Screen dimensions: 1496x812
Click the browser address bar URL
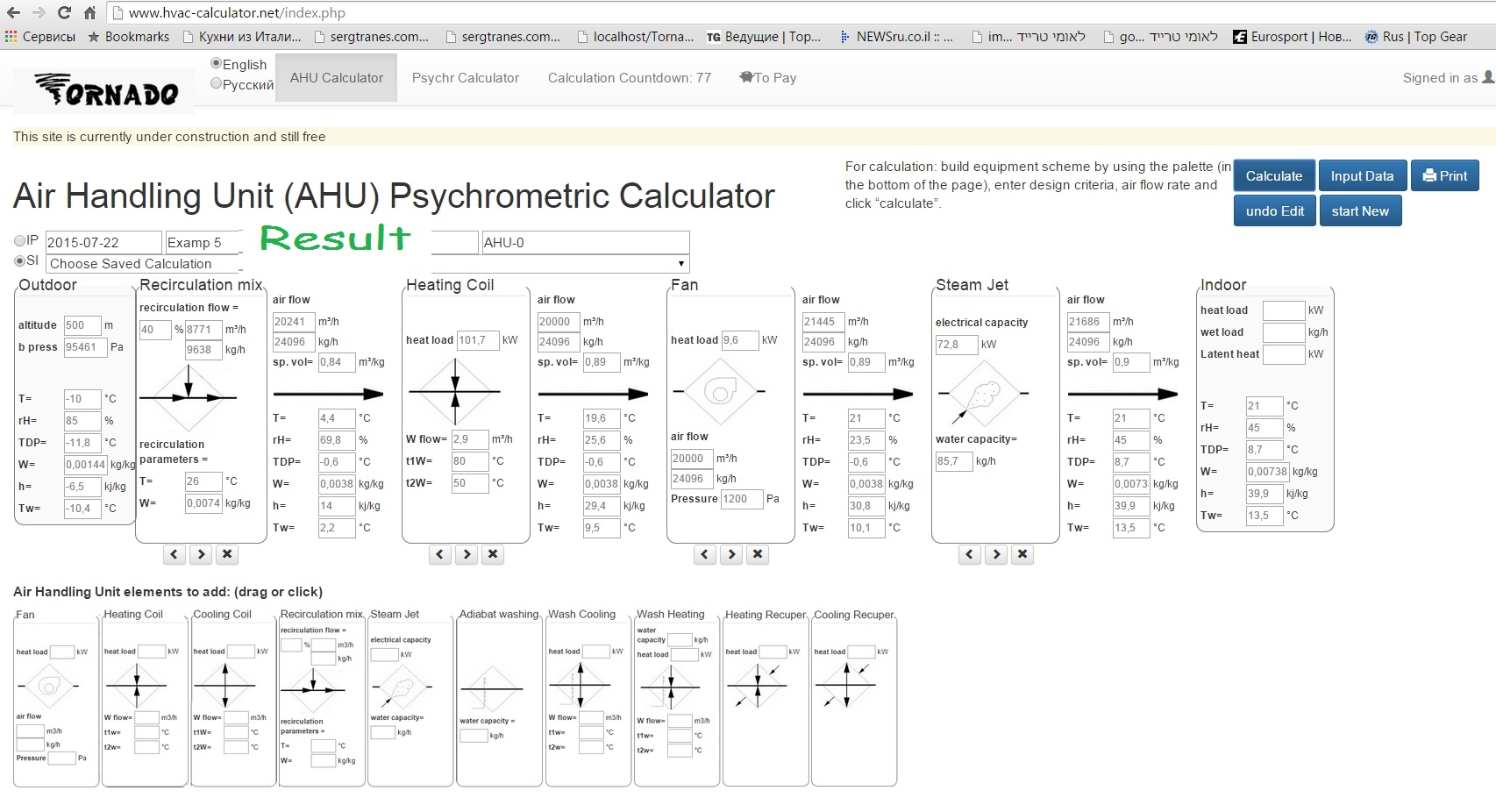237,12
